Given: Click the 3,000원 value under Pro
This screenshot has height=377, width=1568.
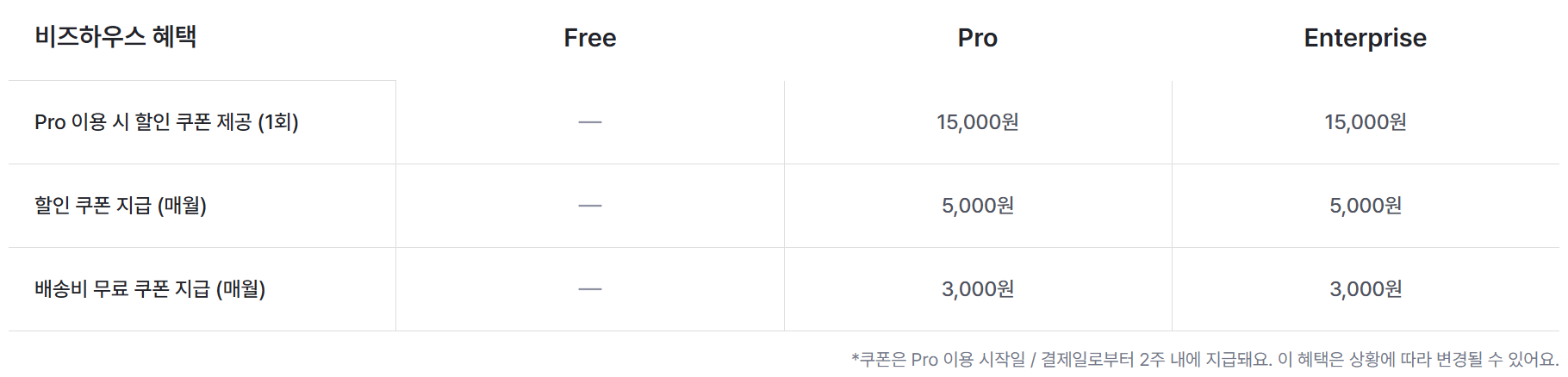Looking at the screenshot, I should pos(978,289).
